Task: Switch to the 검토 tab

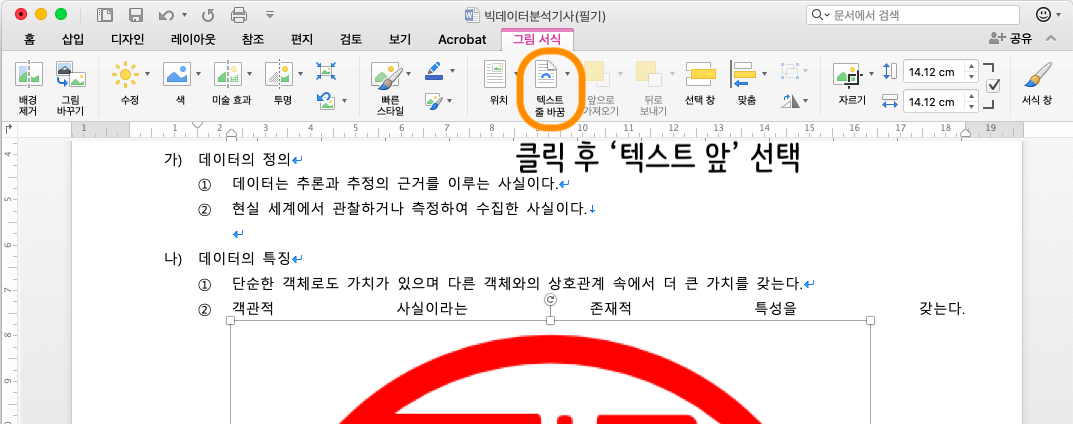Action: [x=351, y=39]
